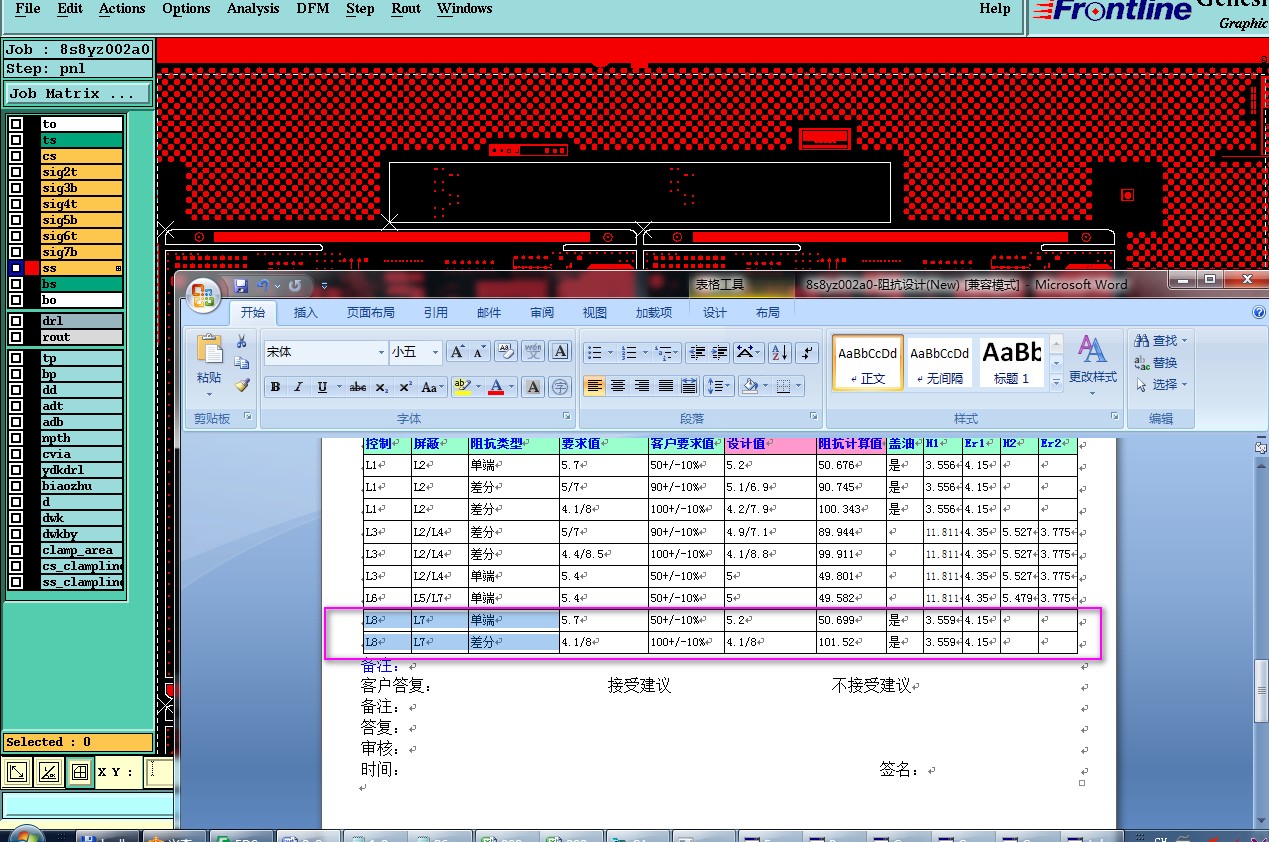Open Genesis Analysis menu
Screen dimensions: 1269x842
[x=253, y=9]
